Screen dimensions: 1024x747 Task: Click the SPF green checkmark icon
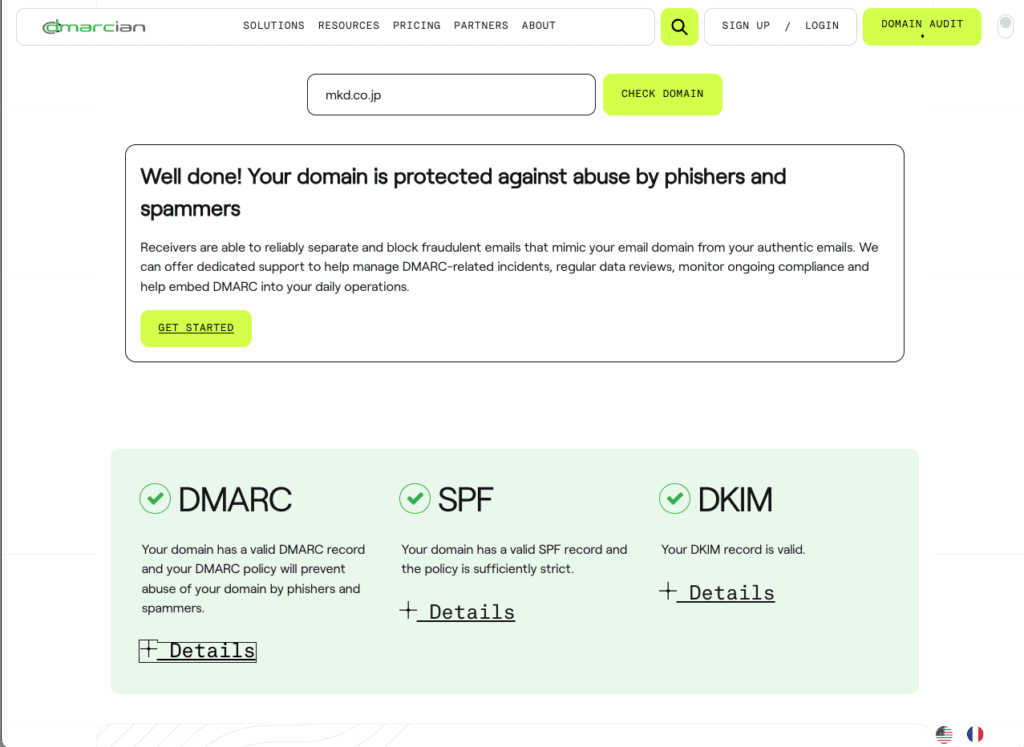coord(415,498)
